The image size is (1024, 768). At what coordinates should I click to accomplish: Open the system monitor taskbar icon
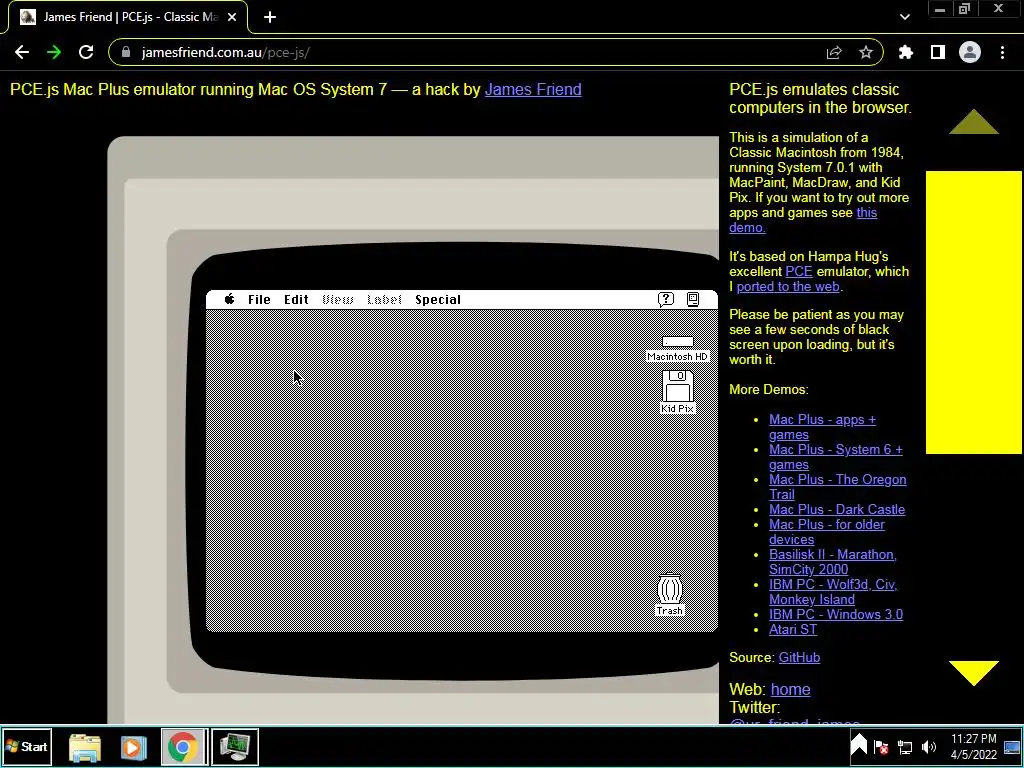[235, 747]
